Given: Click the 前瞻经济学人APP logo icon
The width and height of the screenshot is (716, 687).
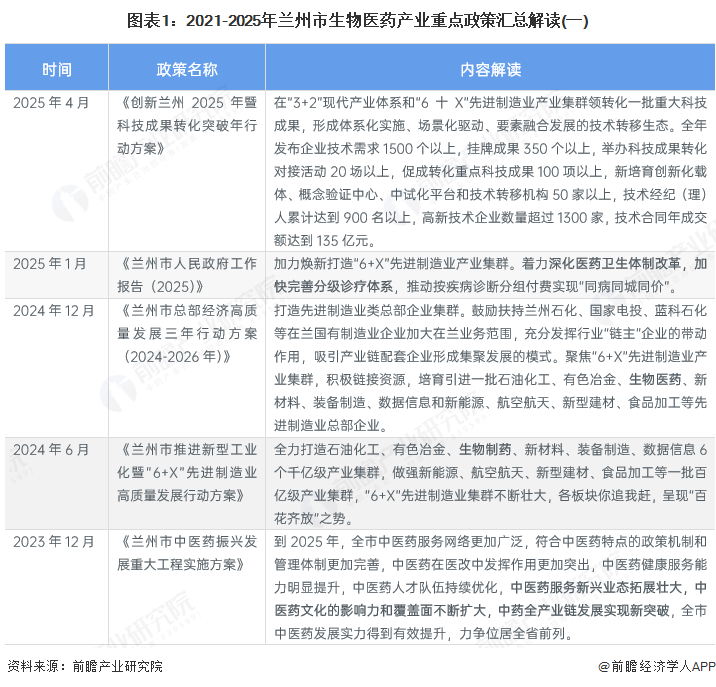Looking at the screenshot, I should click(602, 667).
